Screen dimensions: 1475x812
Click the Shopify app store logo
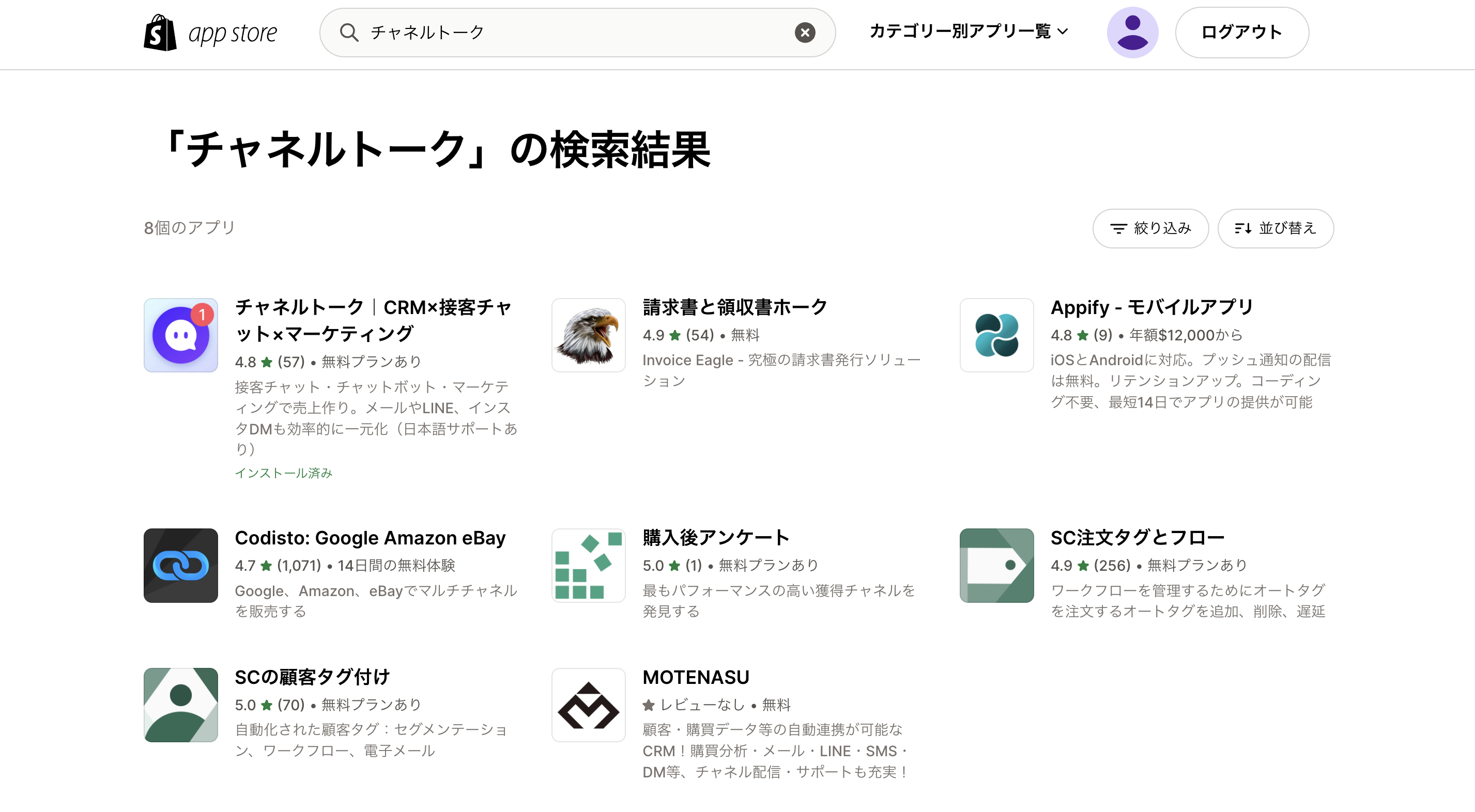[210, 33]
